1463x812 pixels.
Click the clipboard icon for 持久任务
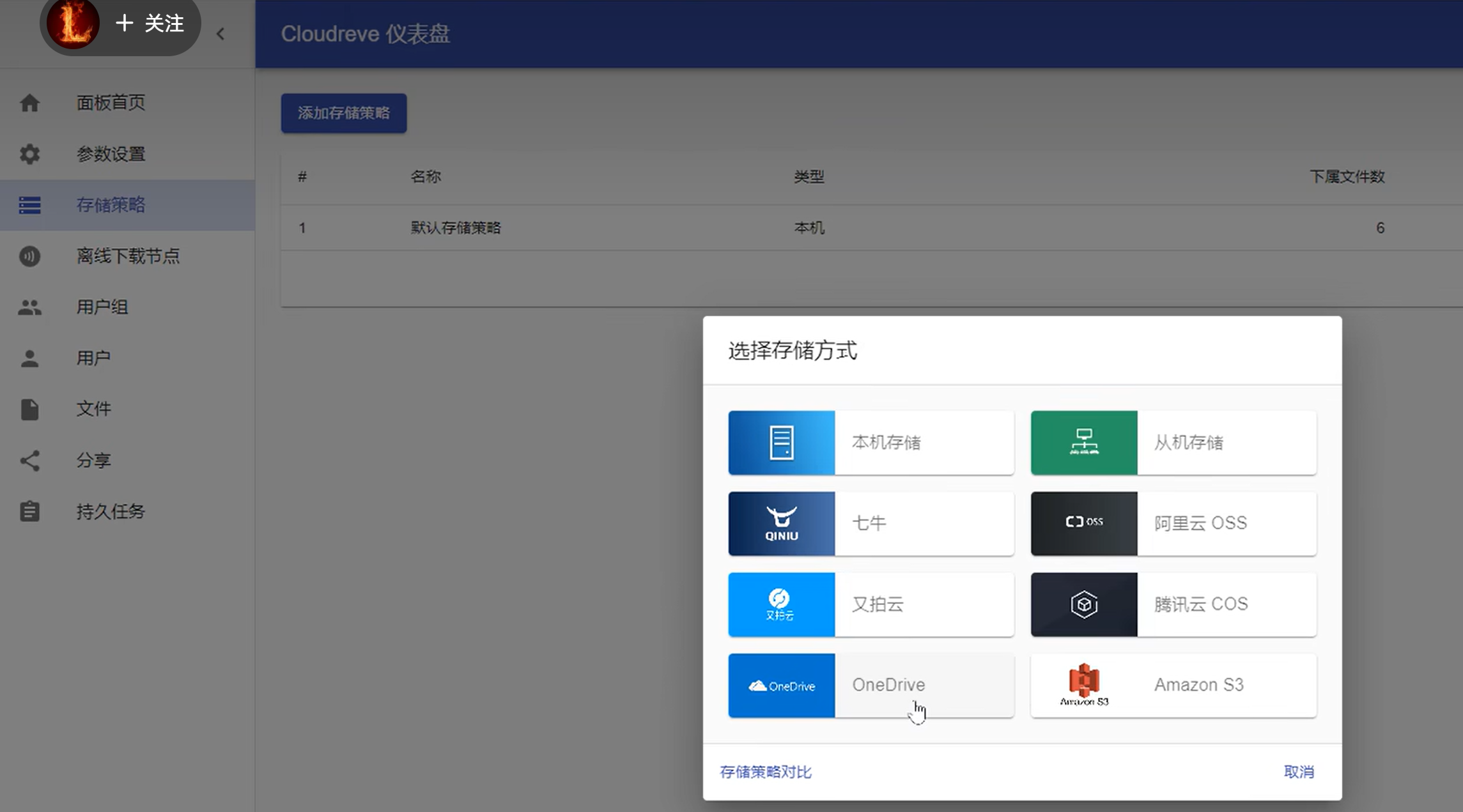coord(29,511)
